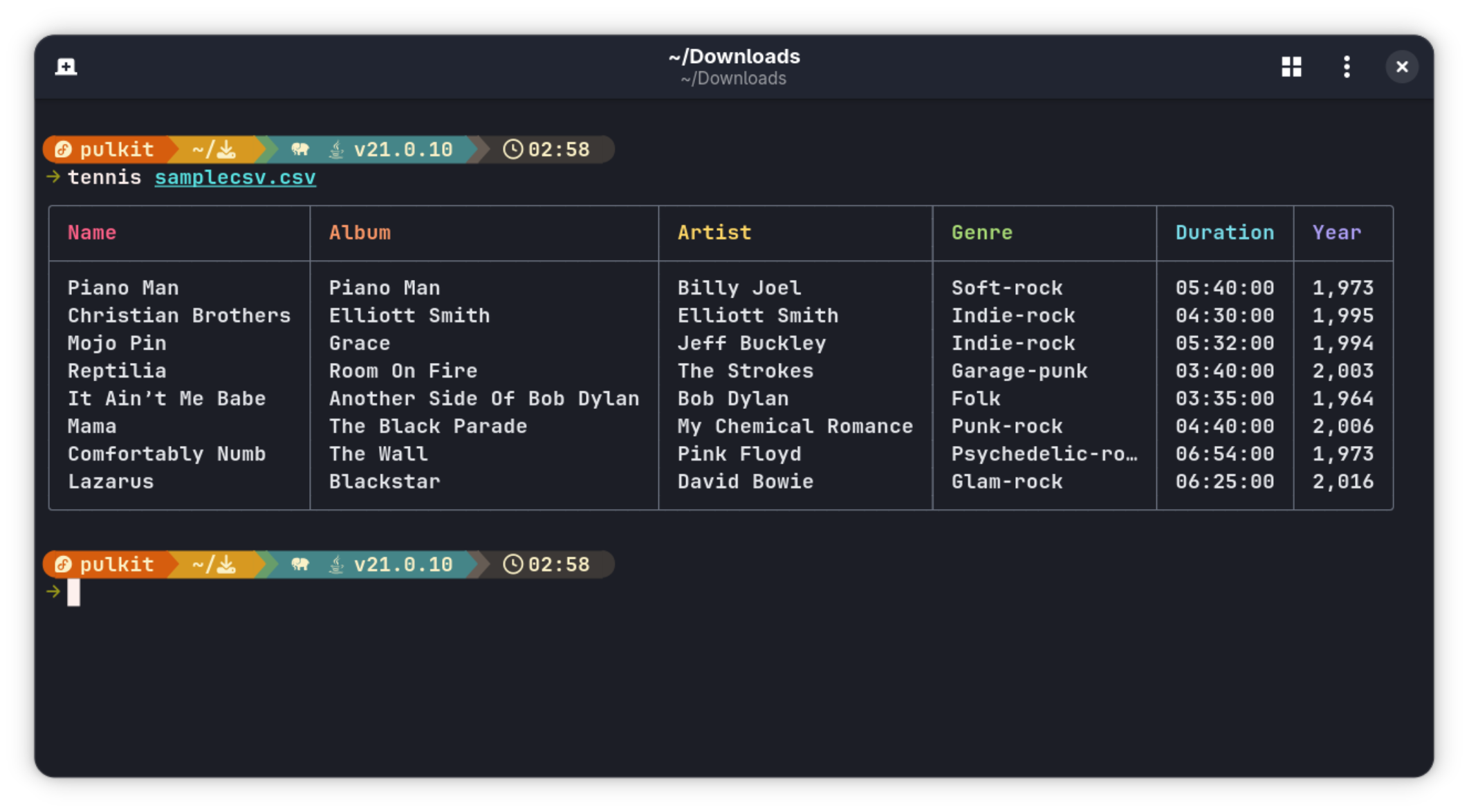Click the Genre column header
This screenshot has height=812, width=1469.
982,232
